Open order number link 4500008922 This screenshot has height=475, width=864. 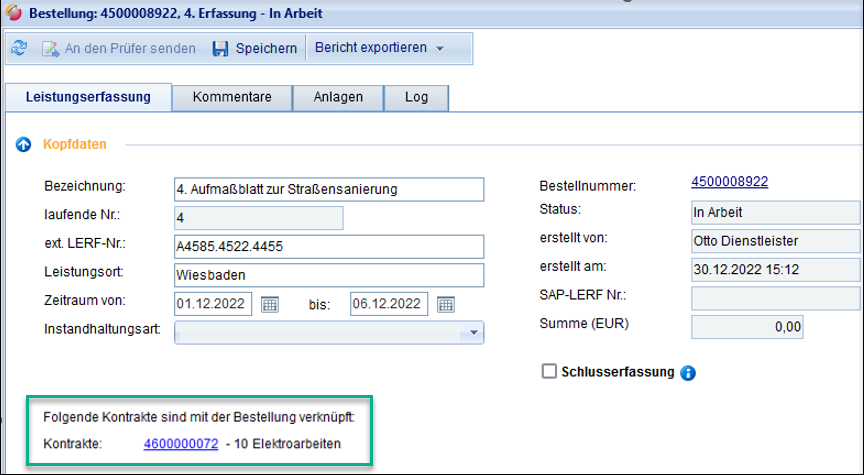pos(729,182)
